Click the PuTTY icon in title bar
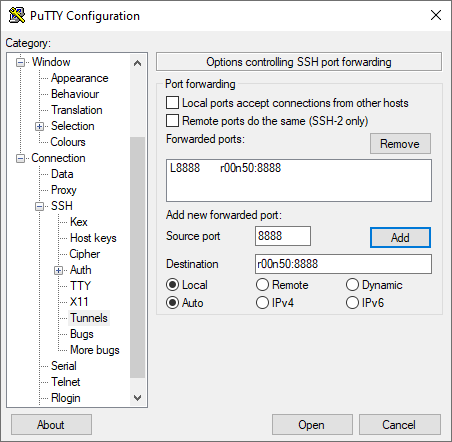The height and width of the screenshot is (442, 452). click(x=17, y=15)
